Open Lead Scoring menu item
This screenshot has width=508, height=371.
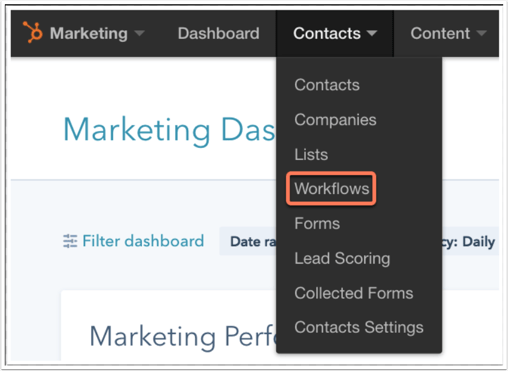342,258
